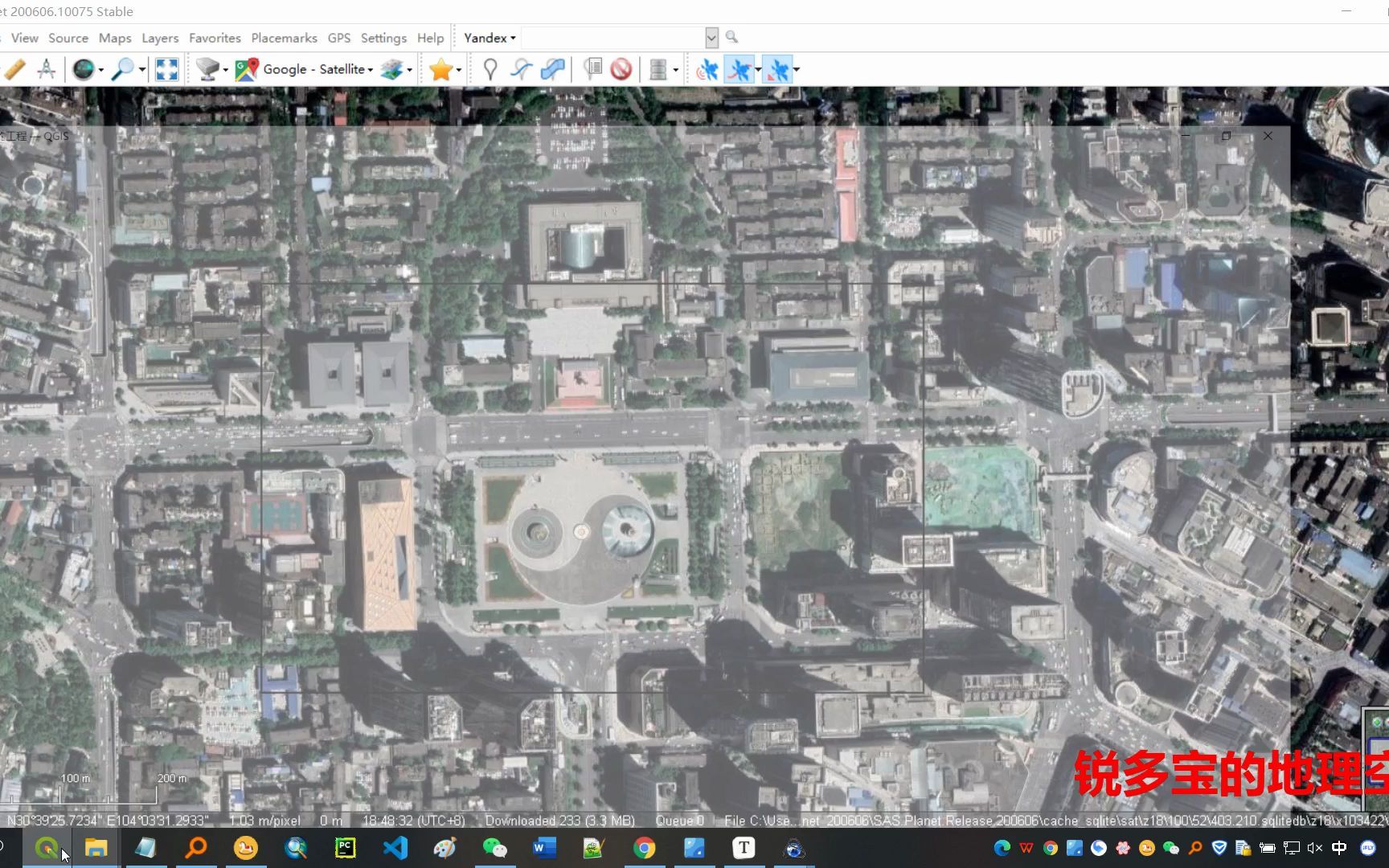Expand the GPS follow dropdown arrow
Screen dimensions: 1389x868
[x=797, y=71]
